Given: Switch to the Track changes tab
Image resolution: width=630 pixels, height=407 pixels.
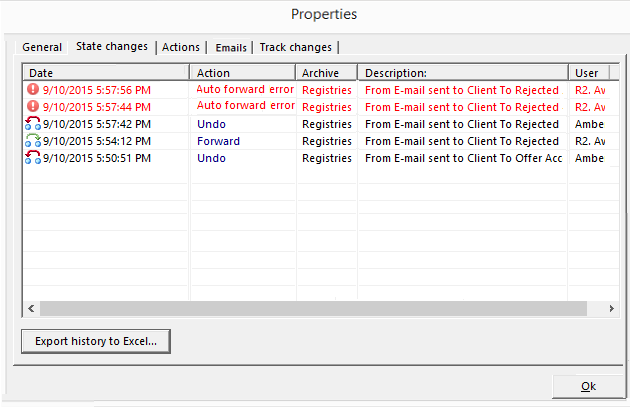Looking at the screenshot, I should click(x=296, y=47).
